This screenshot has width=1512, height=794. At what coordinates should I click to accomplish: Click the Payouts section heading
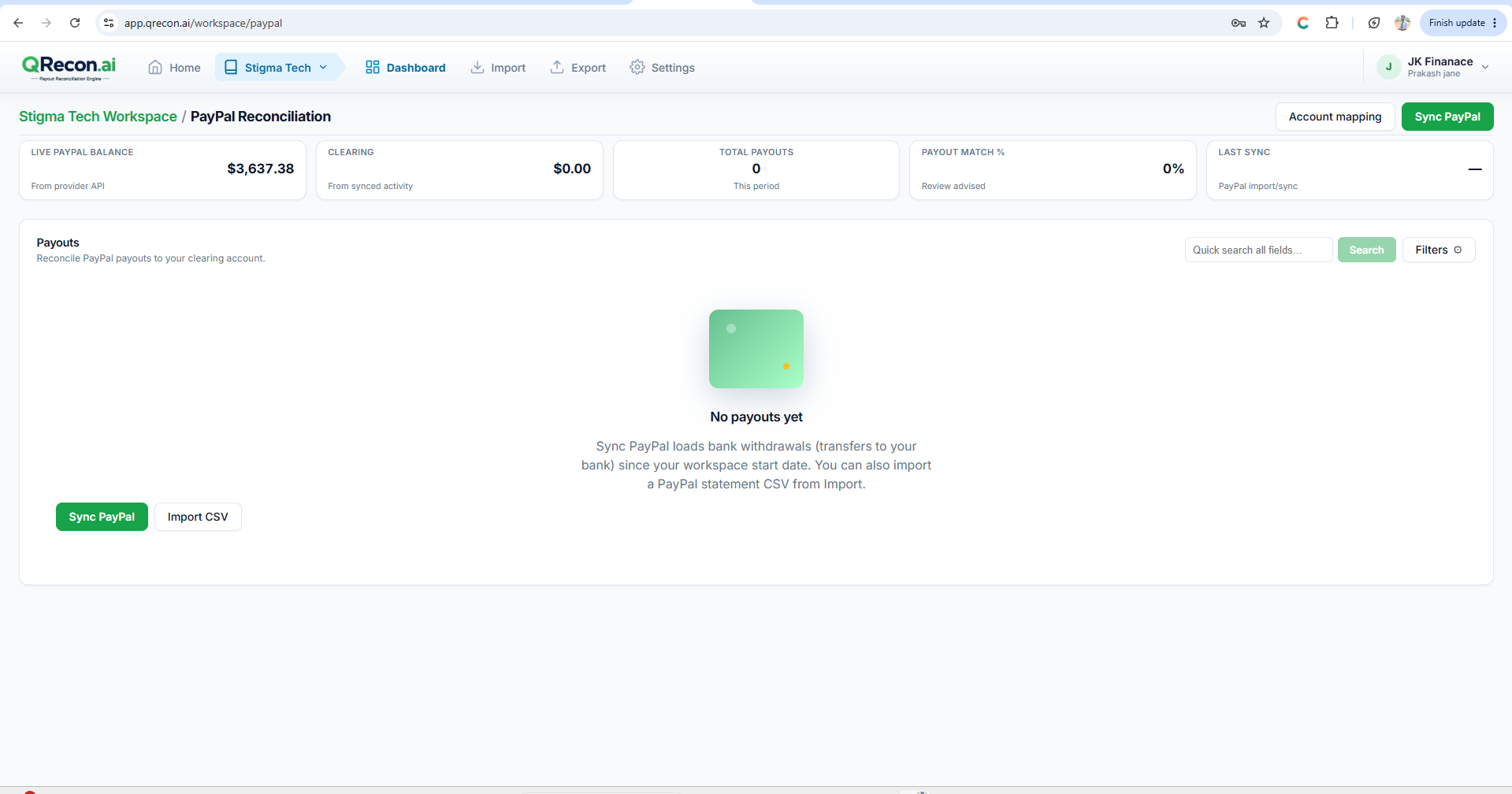(x=58, y=243)
